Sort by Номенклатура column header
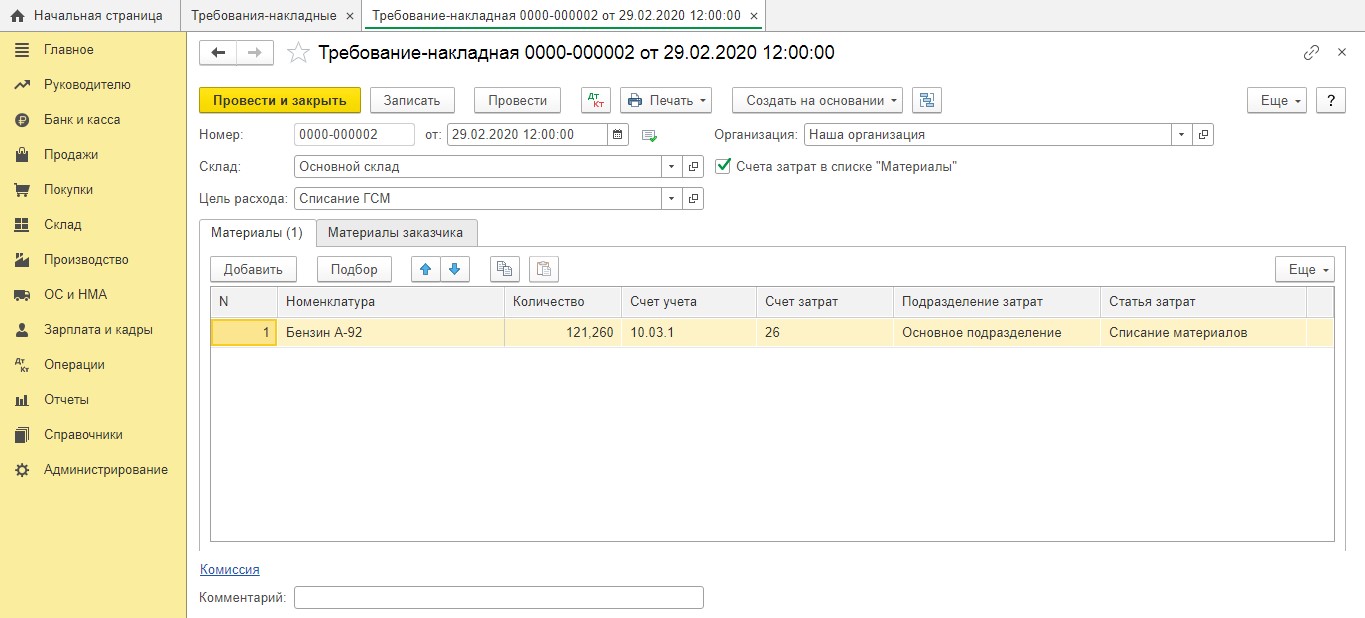The width and height of the screenshot is (1365, 618). point(391,302)
